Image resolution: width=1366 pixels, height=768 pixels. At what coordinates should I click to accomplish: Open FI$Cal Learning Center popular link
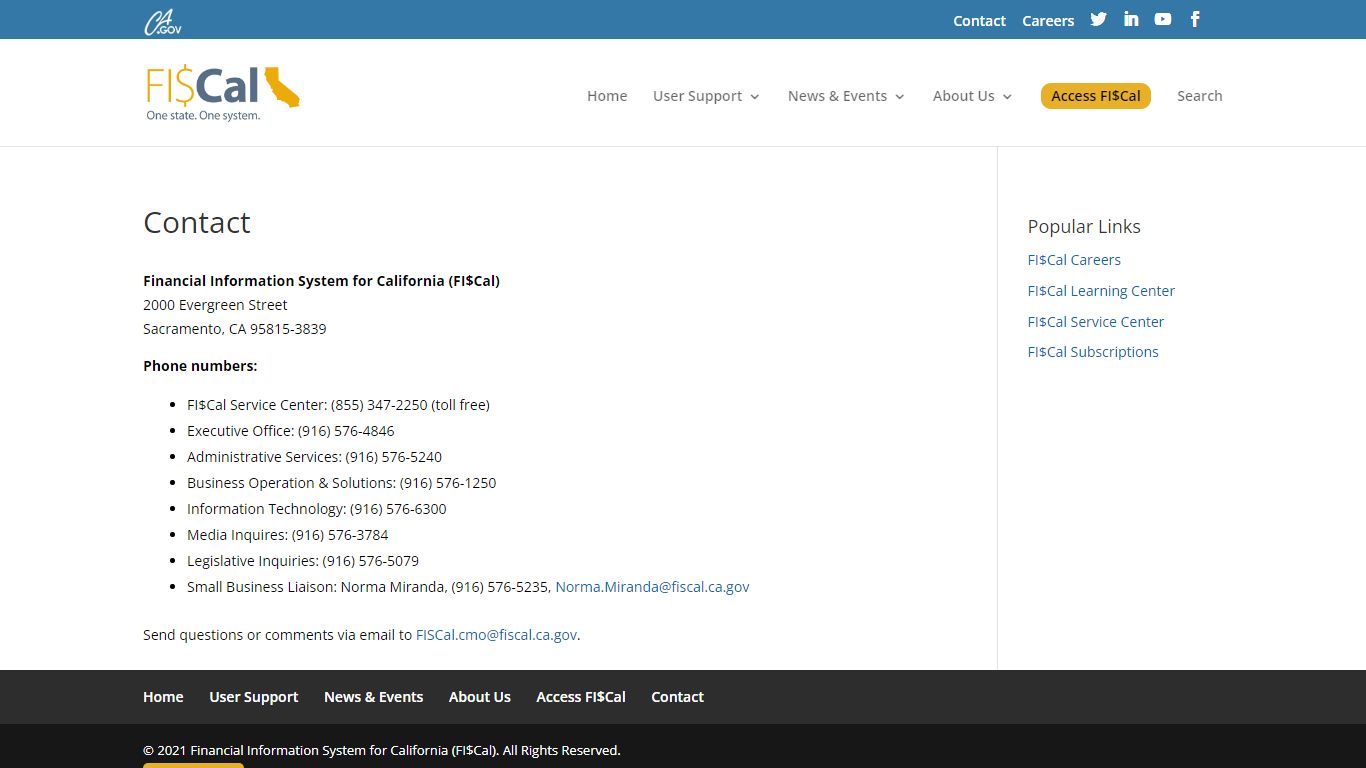1101,291
